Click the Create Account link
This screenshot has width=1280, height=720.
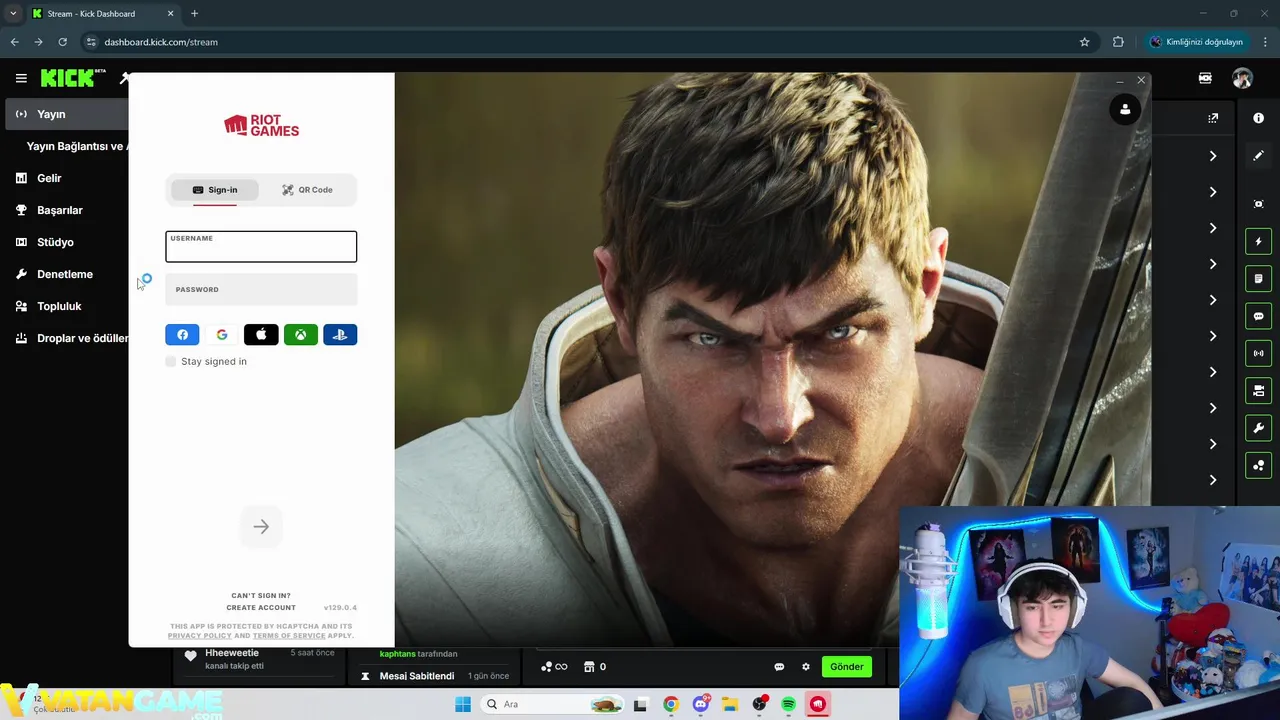tap(261, 608)
